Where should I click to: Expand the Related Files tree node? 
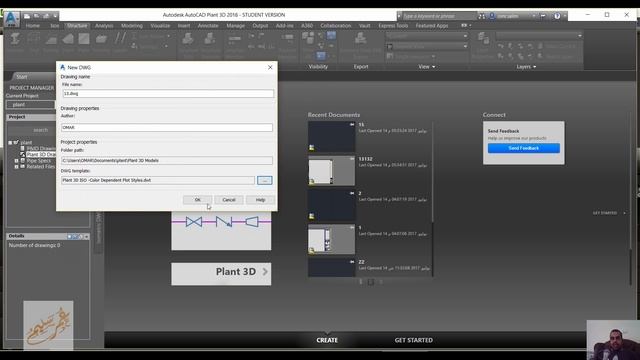coord(16,167)
